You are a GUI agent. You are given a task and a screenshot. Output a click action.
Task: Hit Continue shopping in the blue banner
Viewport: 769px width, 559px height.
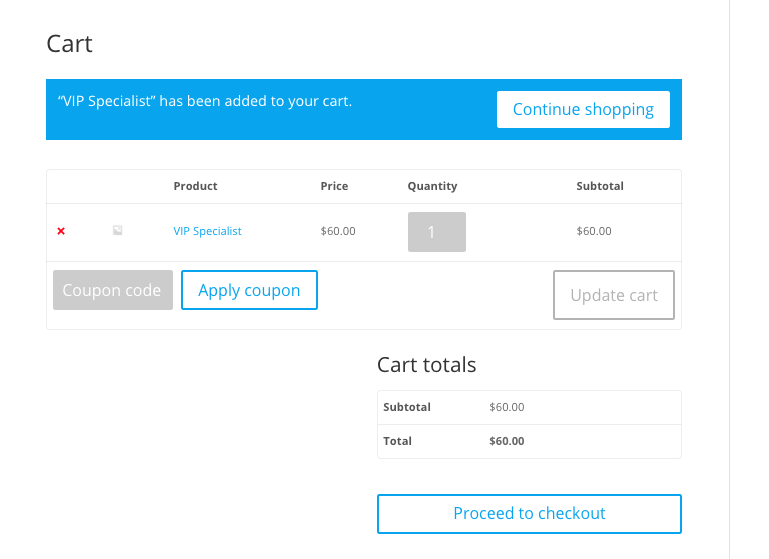[583, 109]
